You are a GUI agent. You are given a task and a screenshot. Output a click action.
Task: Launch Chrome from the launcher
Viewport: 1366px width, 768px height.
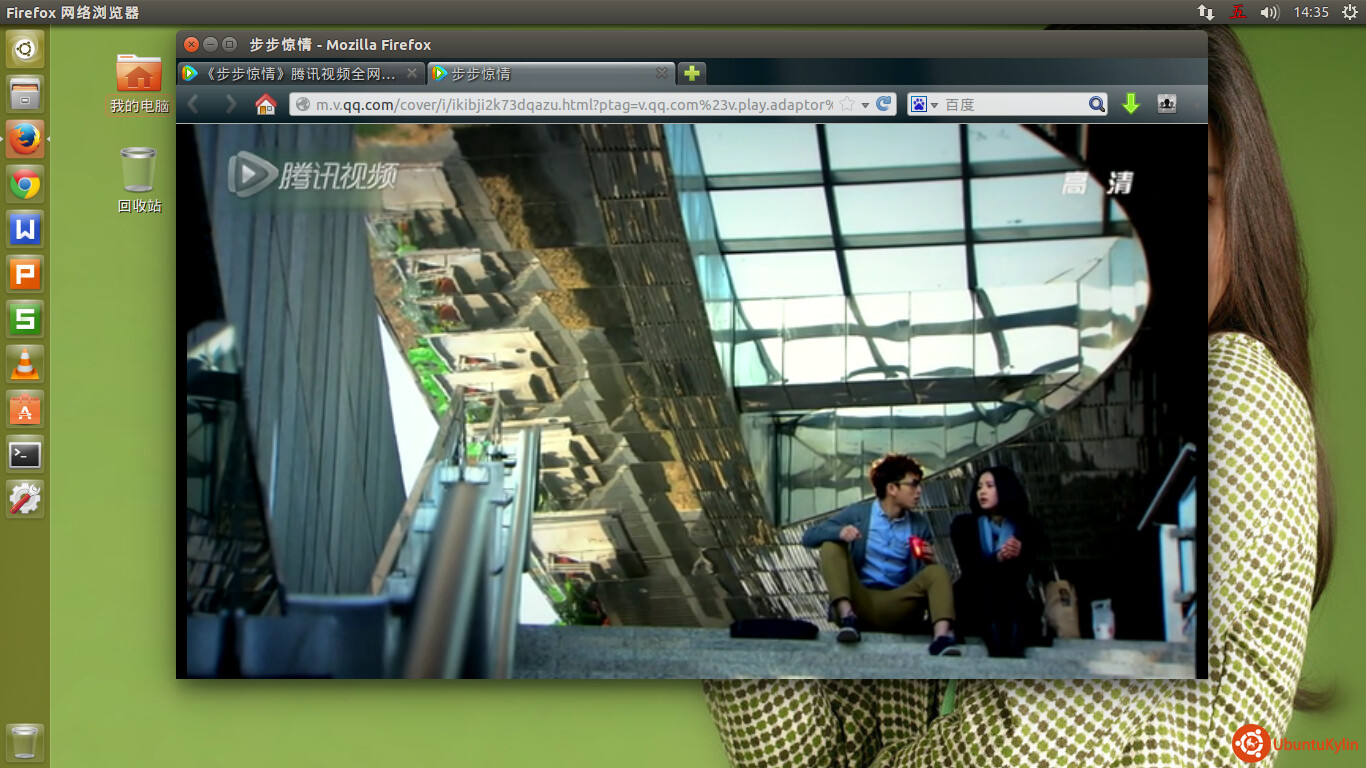tap(25, 184)
